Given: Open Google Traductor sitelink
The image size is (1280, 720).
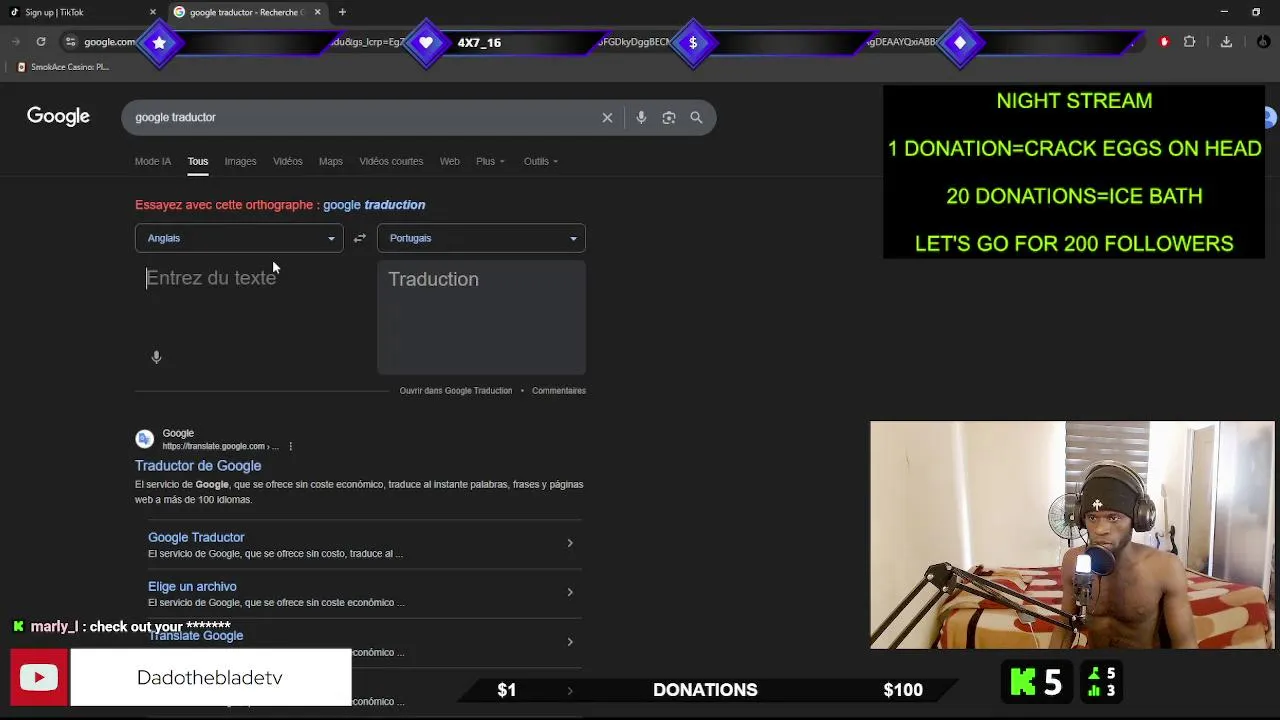Looking at the screenshot, I should [196, 537].
